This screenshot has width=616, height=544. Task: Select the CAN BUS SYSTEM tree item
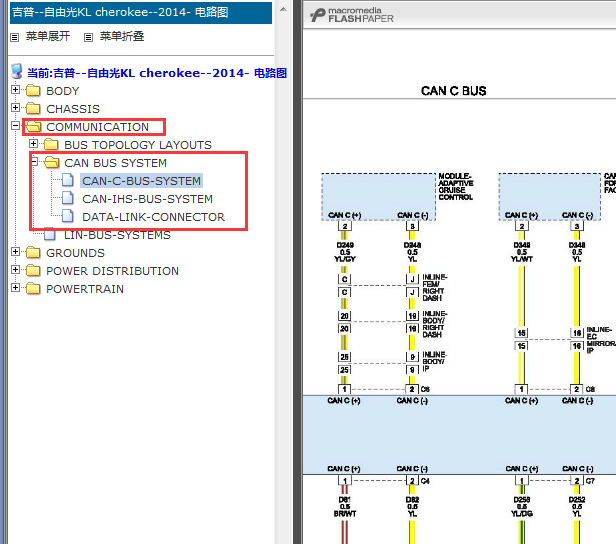coord(116,163)
